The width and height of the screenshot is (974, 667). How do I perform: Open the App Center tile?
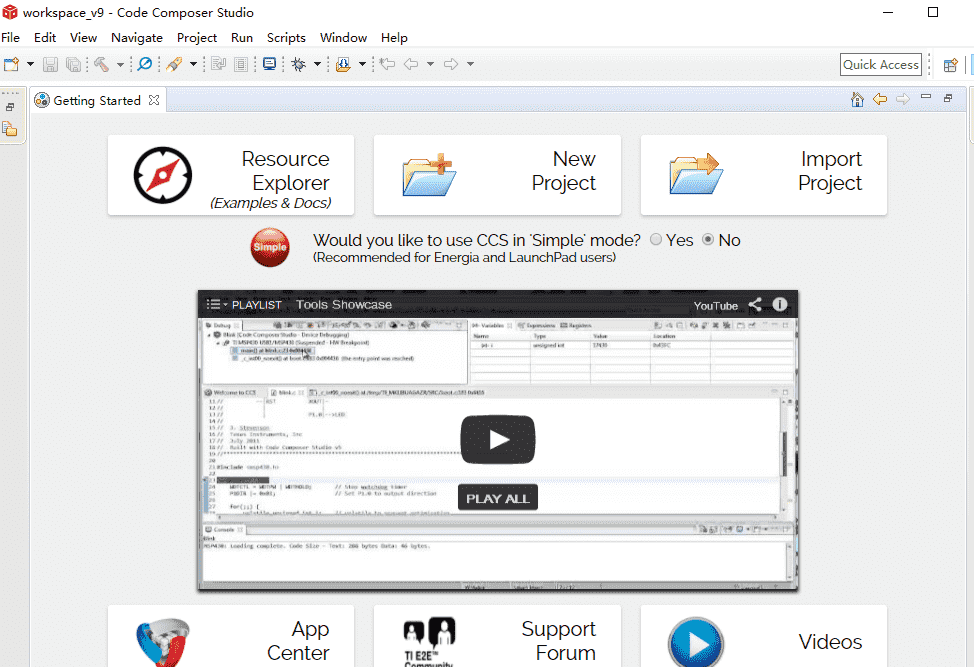[231, 637]
